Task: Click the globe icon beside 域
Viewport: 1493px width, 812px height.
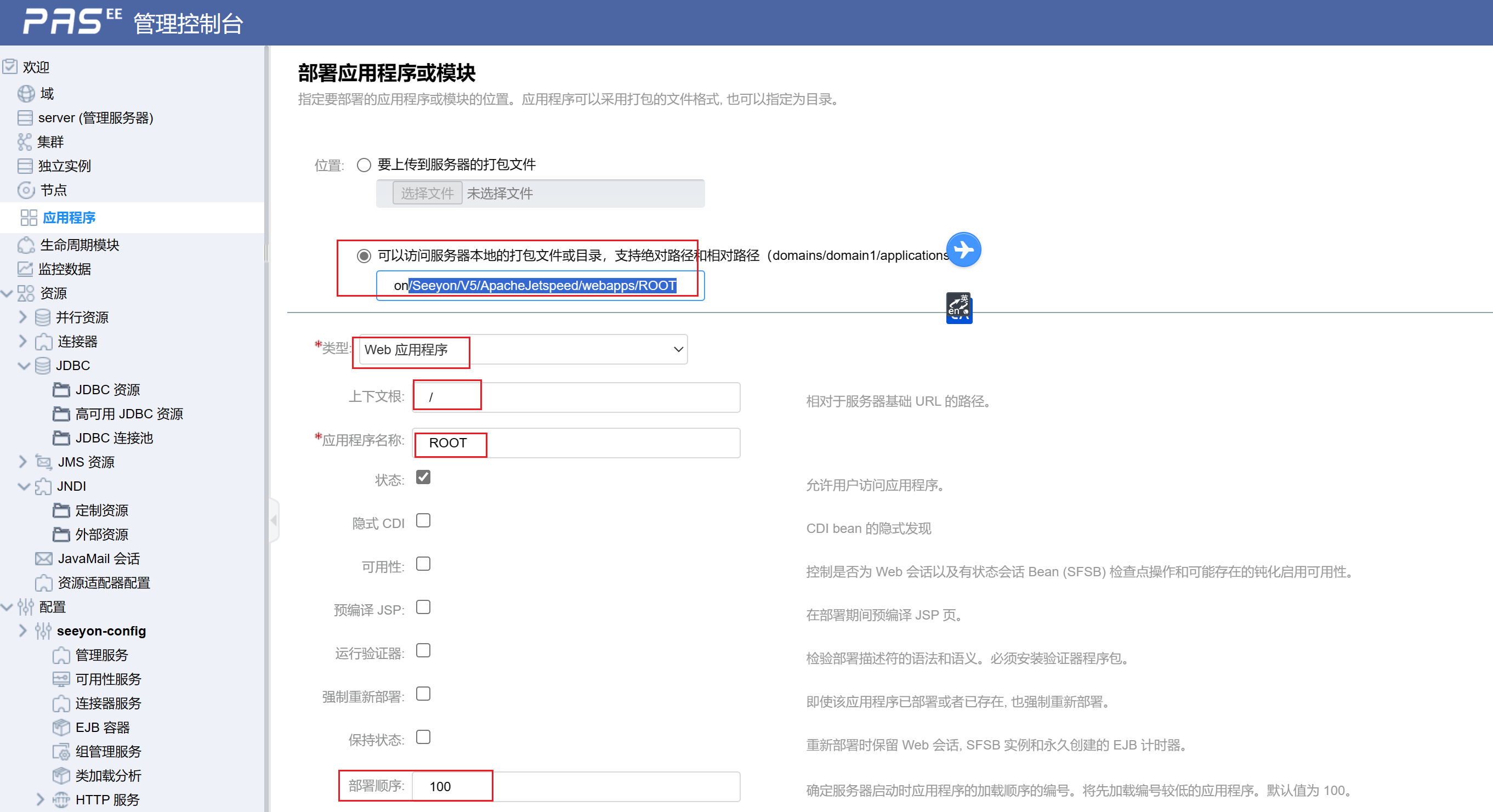Action: (26, 93)
